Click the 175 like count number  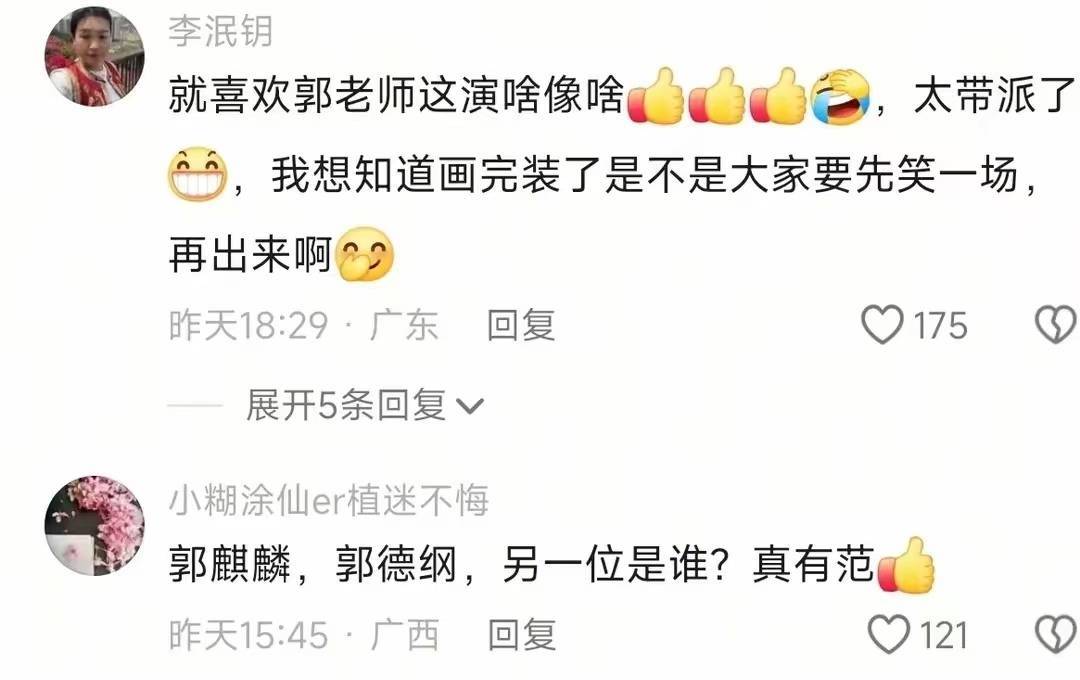(x=940, y=326)
